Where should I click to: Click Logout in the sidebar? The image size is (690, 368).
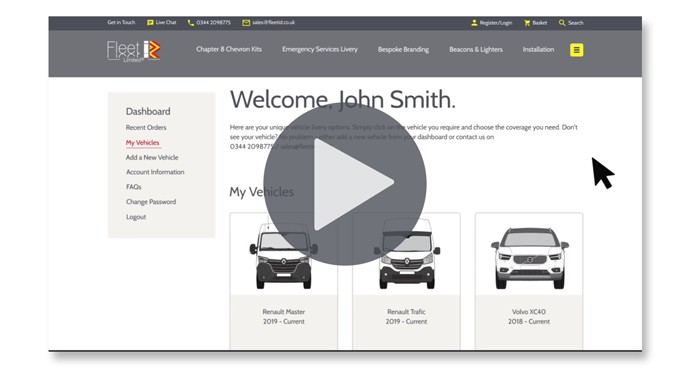[x=136, y=217]
